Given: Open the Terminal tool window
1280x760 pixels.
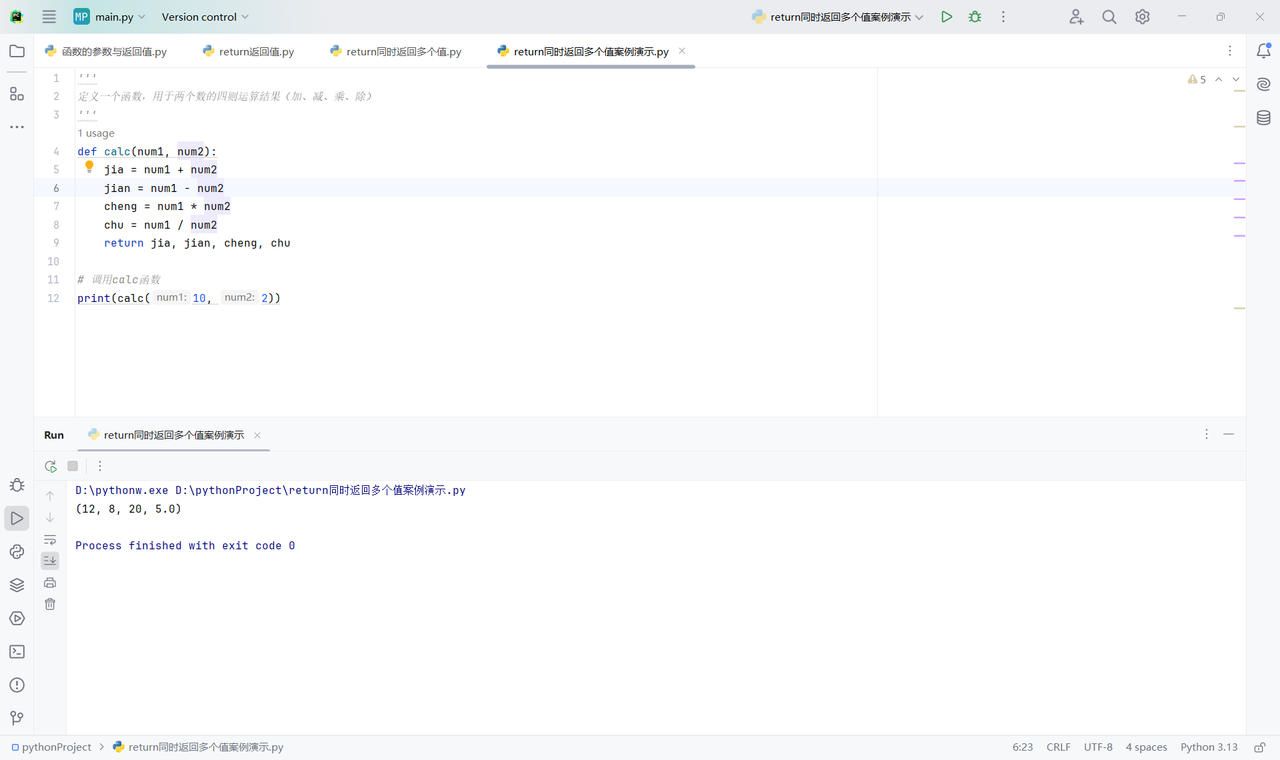Looking at the screenshot, I should [16, 651].
